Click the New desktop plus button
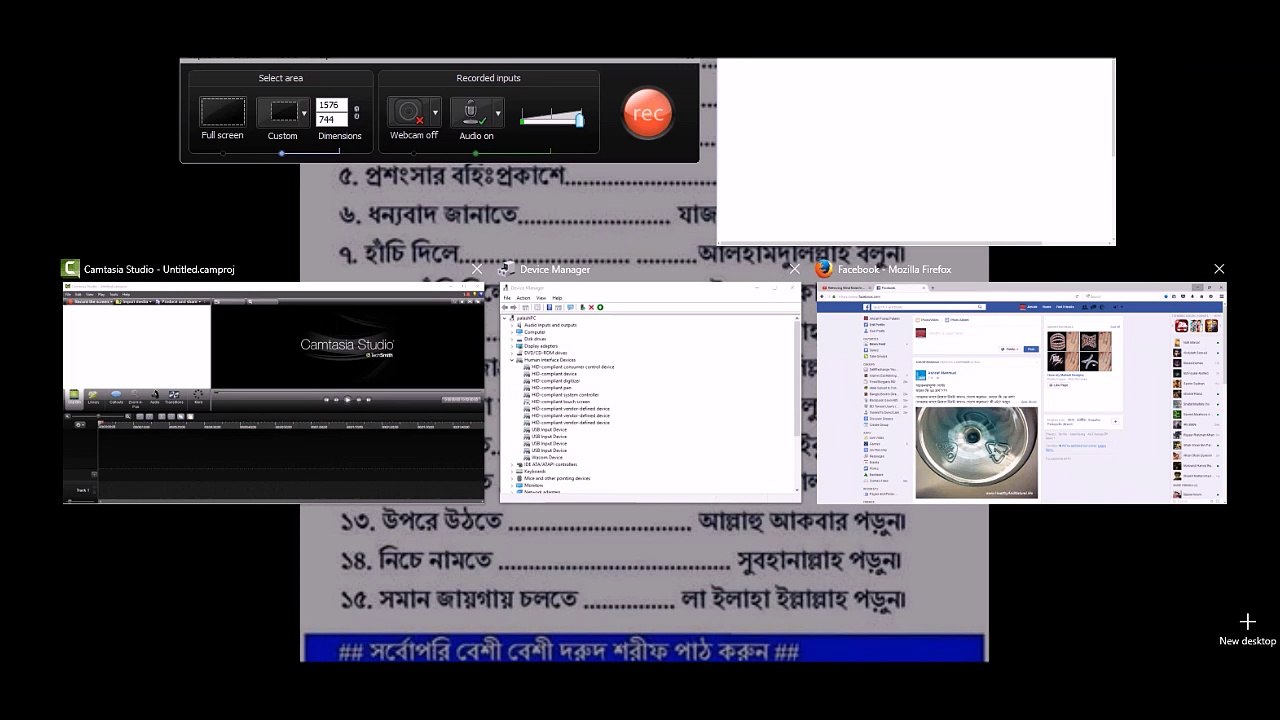Screen dimensions: 1280x720 [x=1247, y=623]
